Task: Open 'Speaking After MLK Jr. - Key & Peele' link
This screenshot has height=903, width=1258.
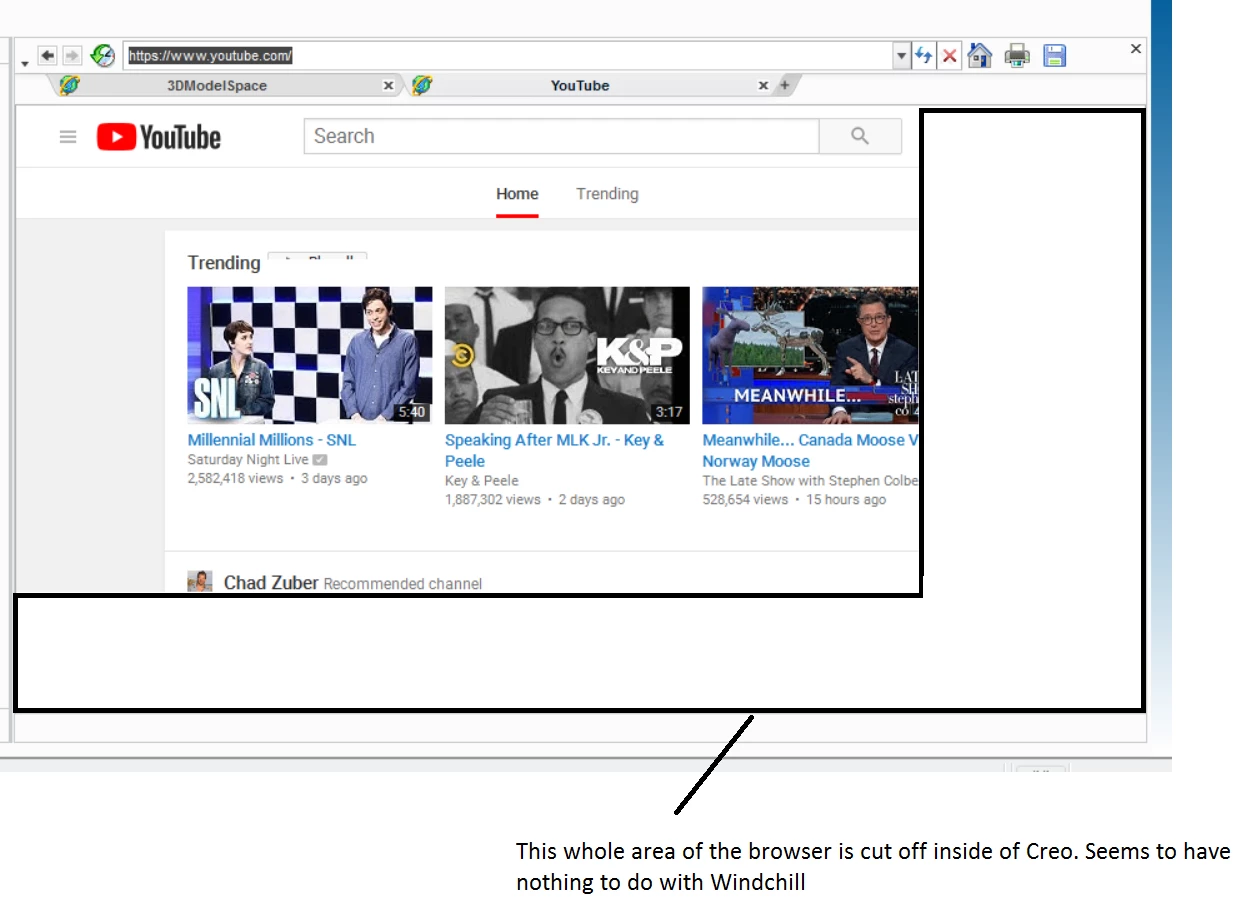Action: [555, 450]
